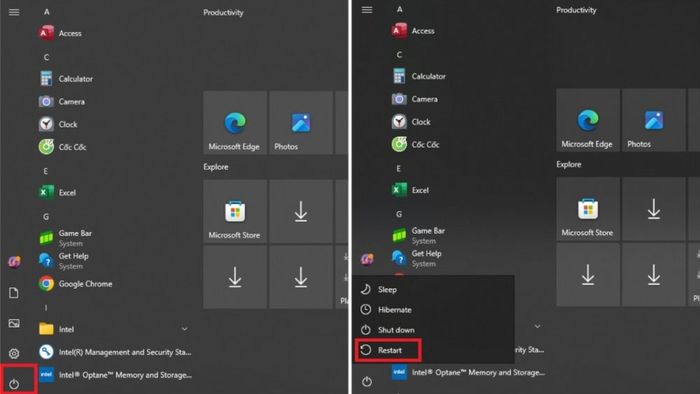The height and width of the screenshot is (394, 700).
Task: Open the Microsoft Edge tile in the left panel
Action: tap(235, 123)
